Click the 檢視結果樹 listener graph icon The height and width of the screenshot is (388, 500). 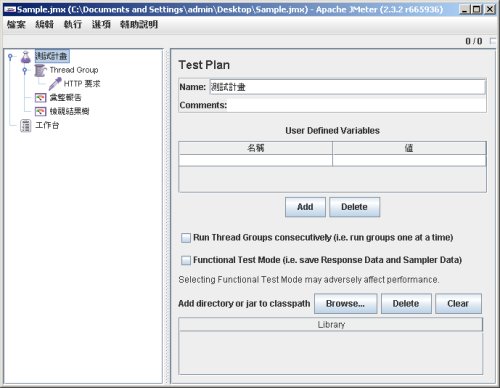pyautogui.click(x=40, y=111)
